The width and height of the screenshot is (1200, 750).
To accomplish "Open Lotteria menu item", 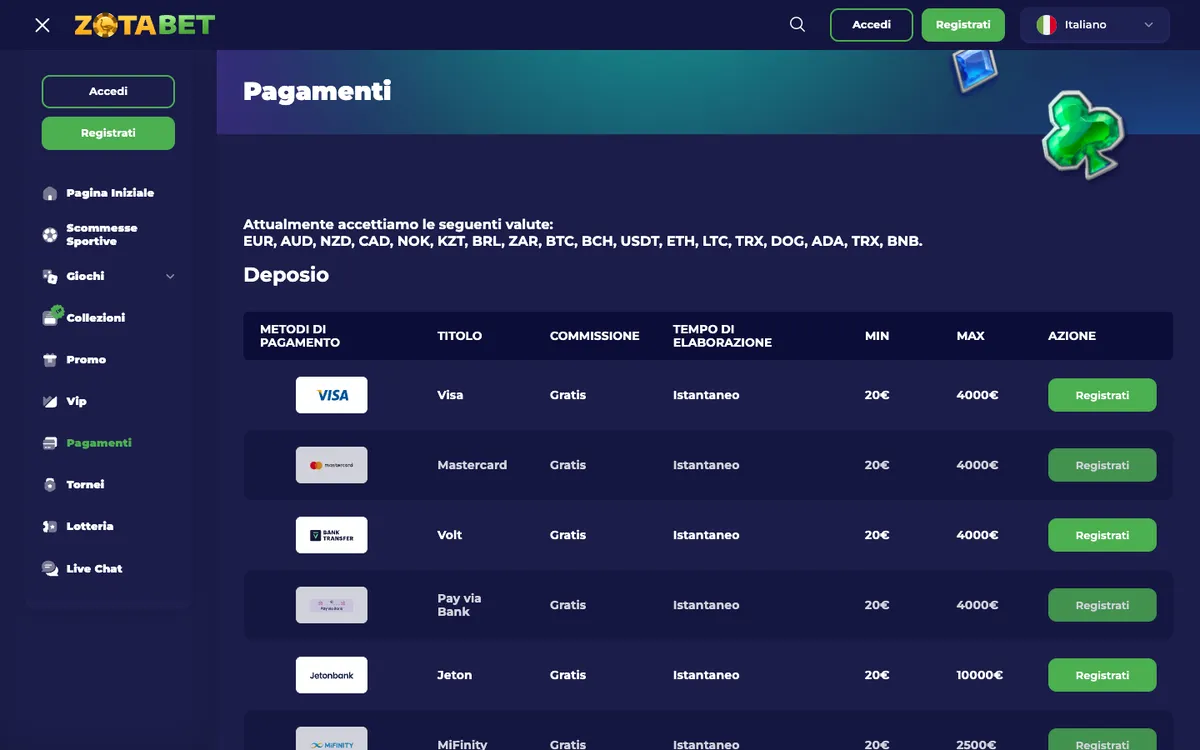I will (90, 526).
